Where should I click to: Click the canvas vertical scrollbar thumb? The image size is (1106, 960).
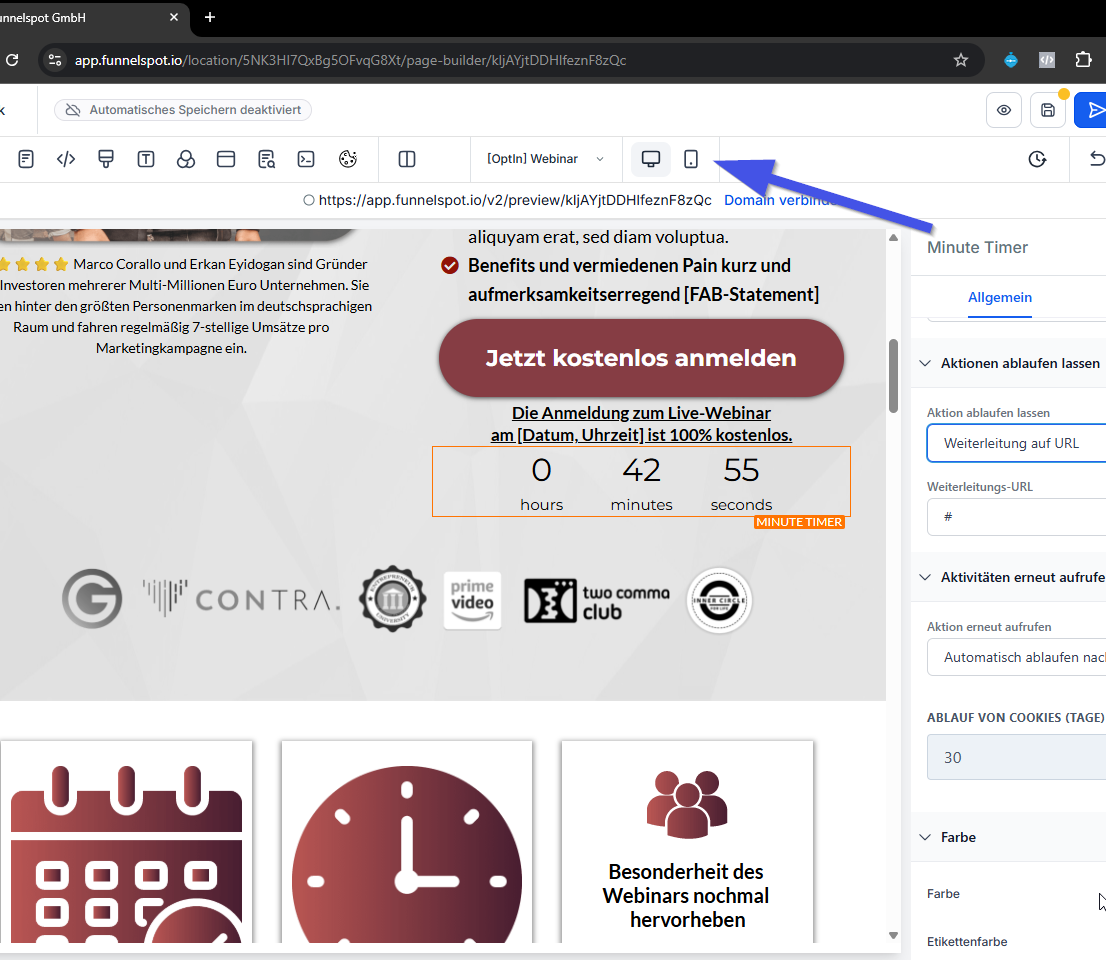(894, 376)
